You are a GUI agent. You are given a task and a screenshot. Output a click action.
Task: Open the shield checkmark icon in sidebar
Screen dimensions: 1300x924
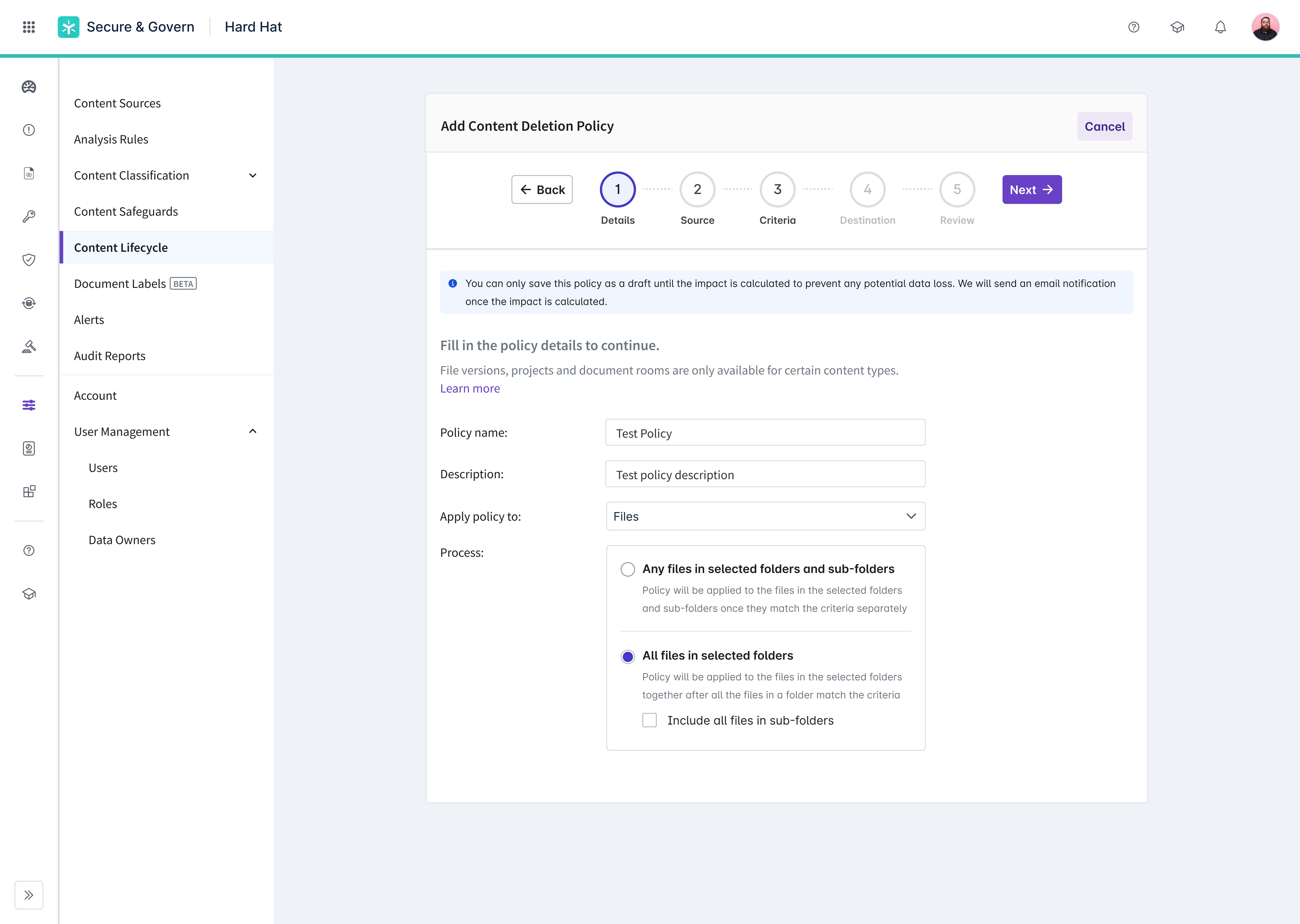coord(29,259)
